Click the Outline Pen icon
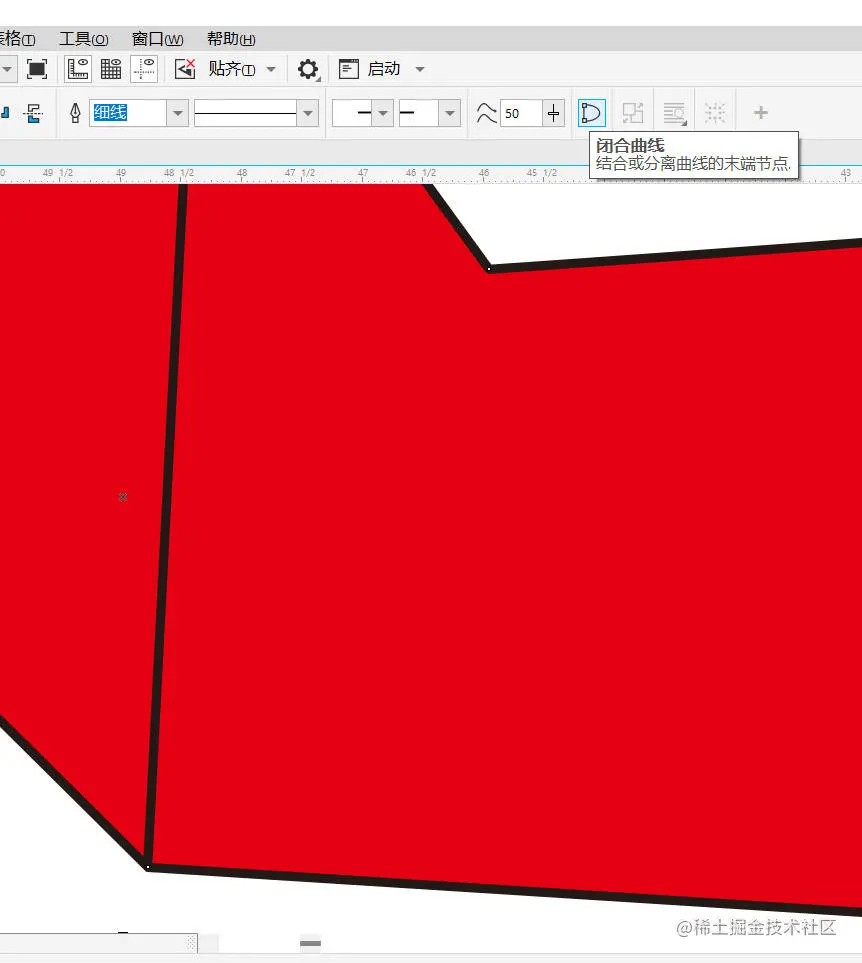 click(76, 113)
